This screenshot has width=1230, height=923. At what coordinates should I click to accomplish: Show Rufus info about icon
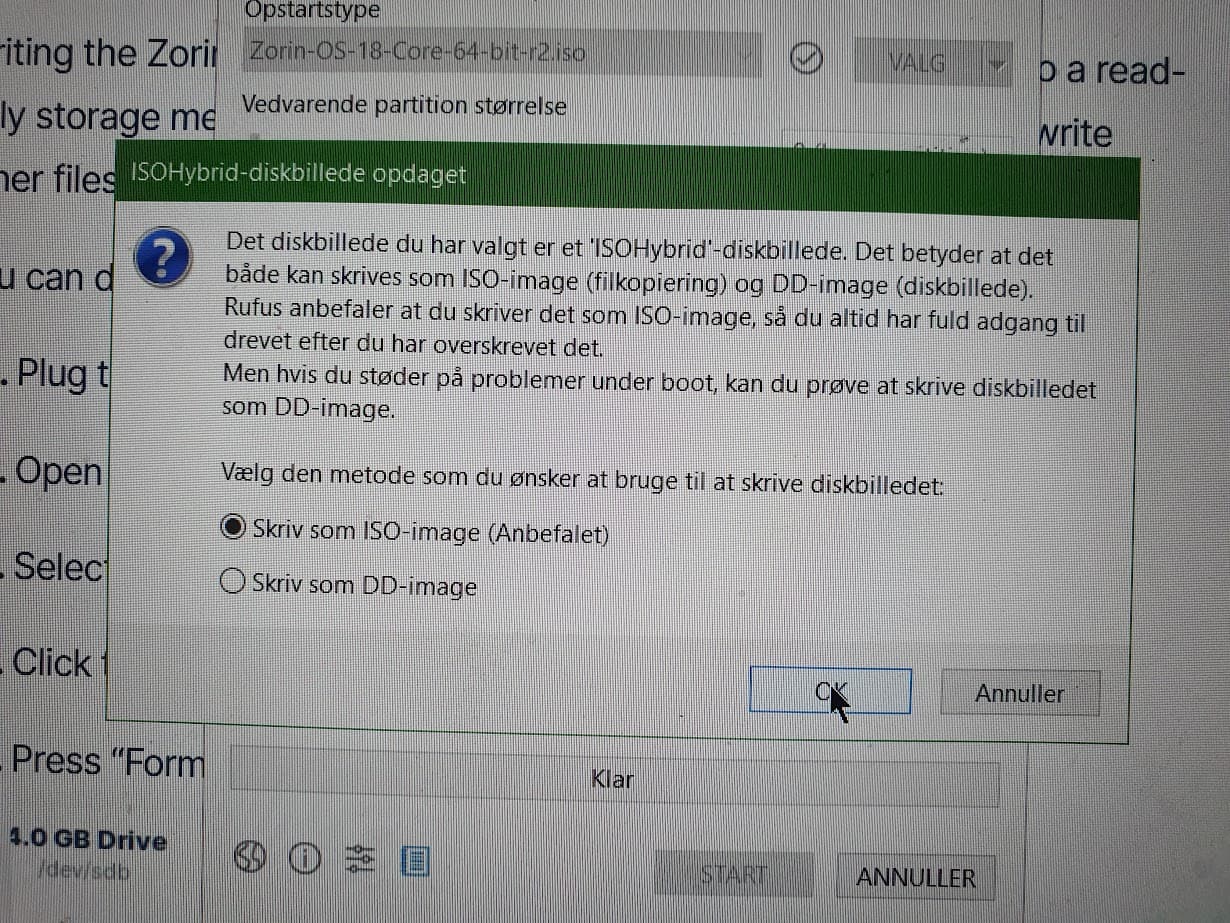coord(304,858)
